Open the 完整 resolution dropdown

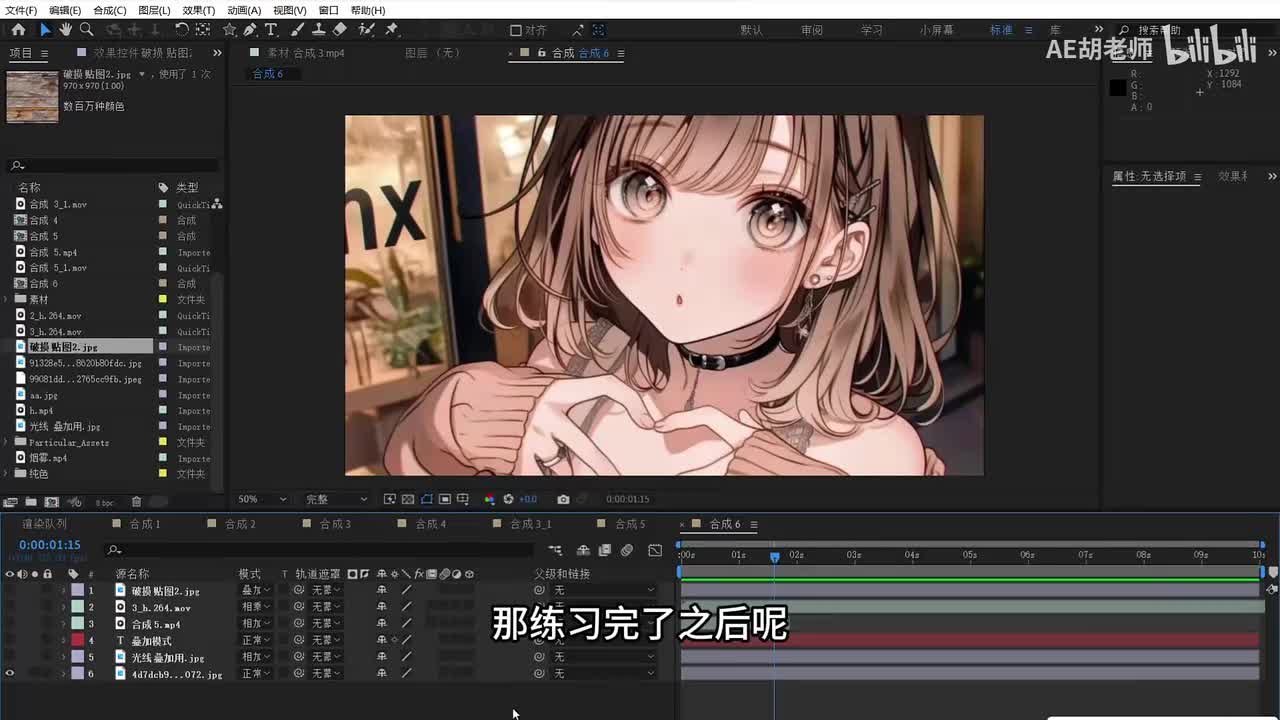336,499
